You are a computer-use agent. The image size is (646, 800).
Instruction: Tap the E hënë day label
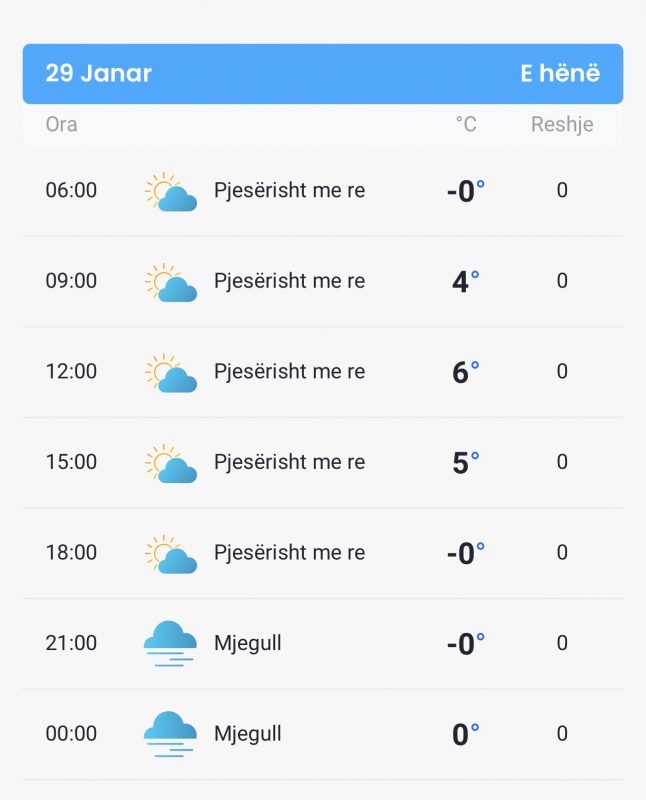pos(560,73)
